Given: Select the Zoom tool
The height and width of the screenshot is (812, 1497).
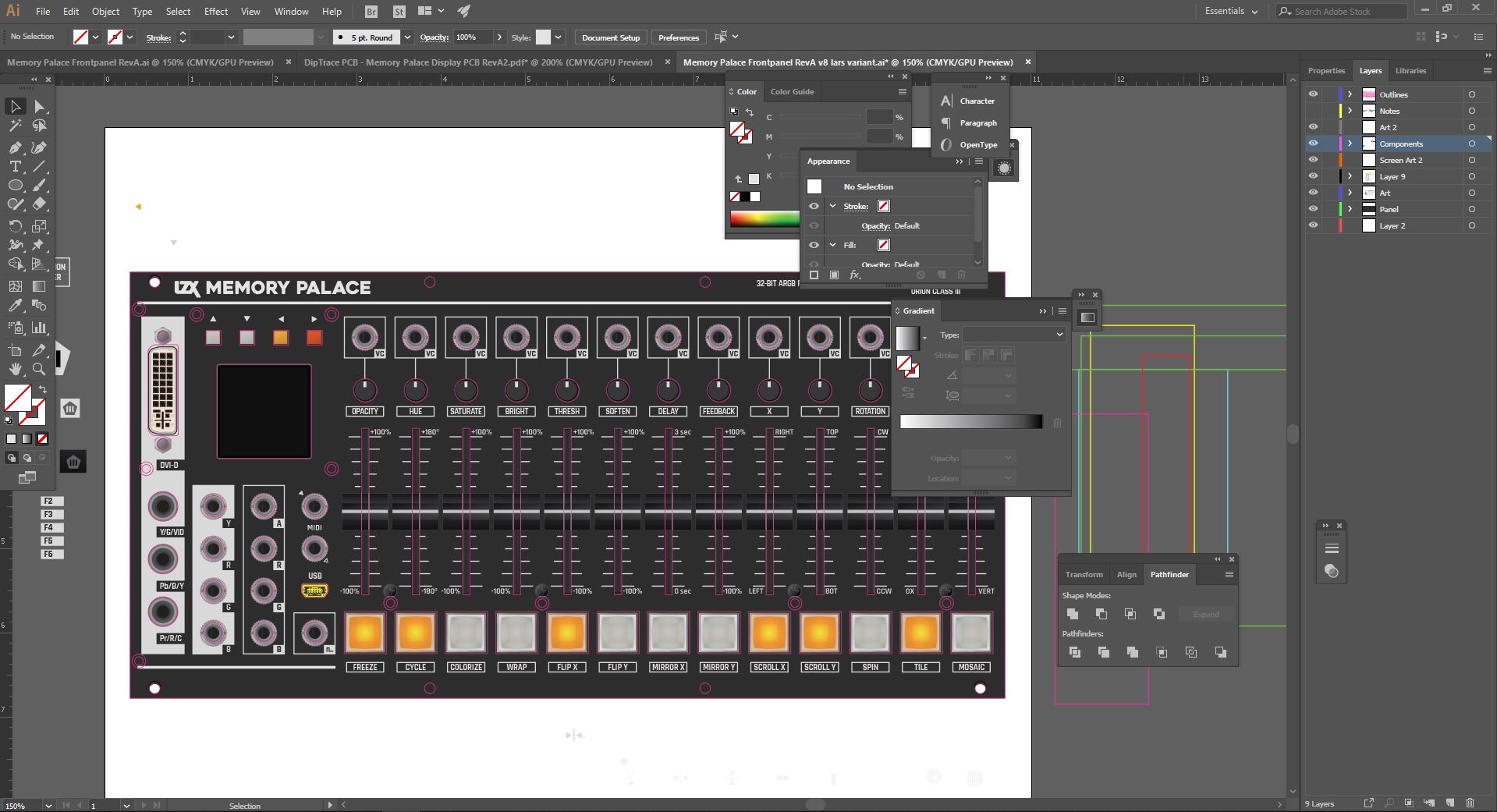Looking at the screenshot, I should click(x=39, y=369).
